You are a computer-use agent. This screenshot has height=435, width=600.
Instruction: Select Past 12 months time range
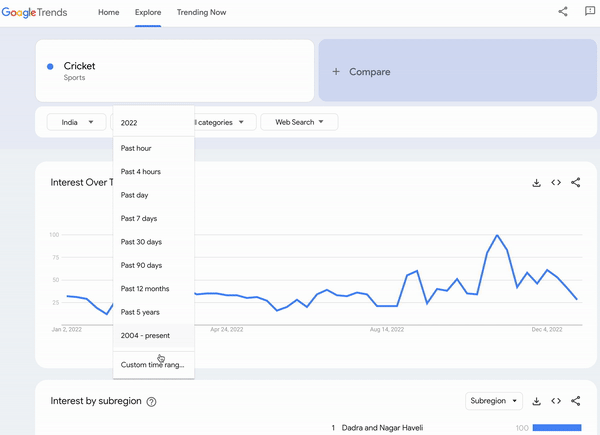pyautogui.click(x=153, y=288)
